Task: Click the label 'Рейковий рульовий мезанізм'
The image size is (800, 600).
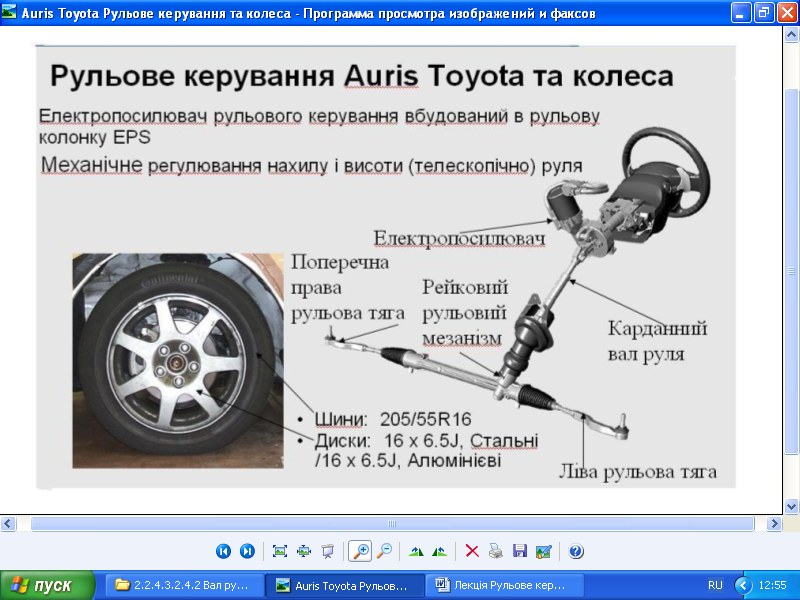Action: coord(465,313)
